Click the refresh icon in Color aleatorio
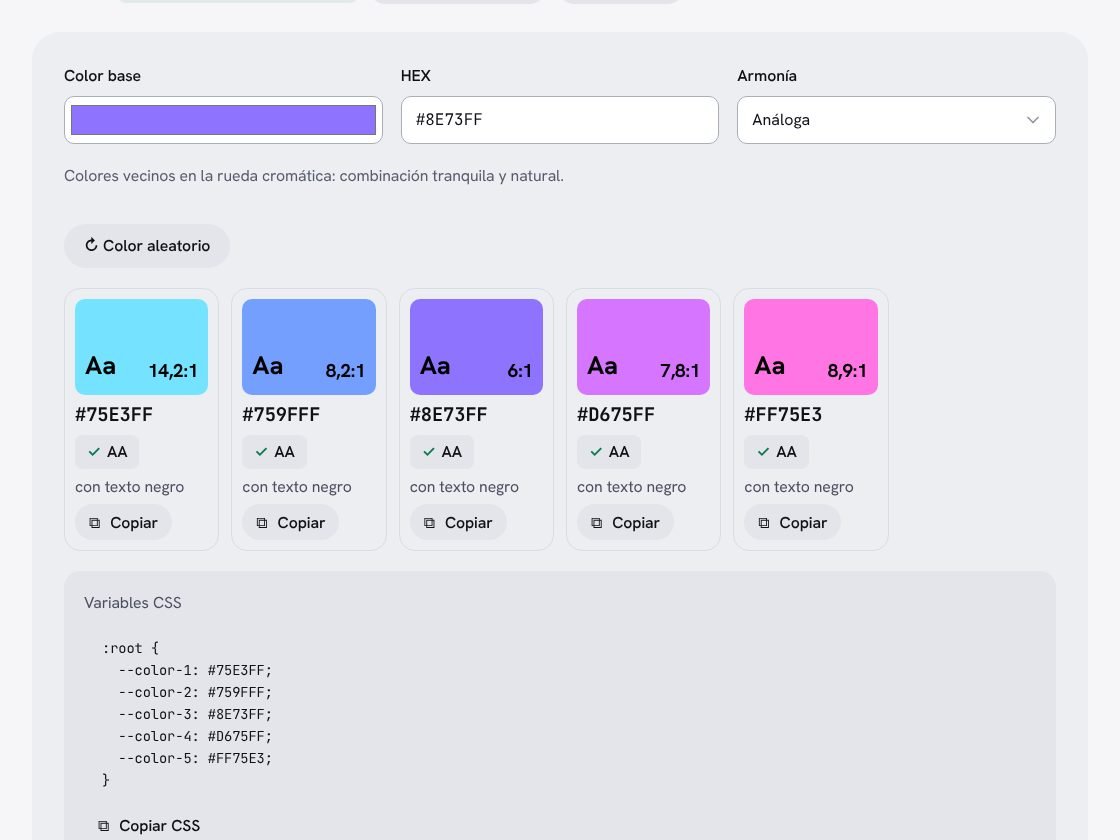The width and height of the screenshot is (1120, 840). (x=91, y=245)
